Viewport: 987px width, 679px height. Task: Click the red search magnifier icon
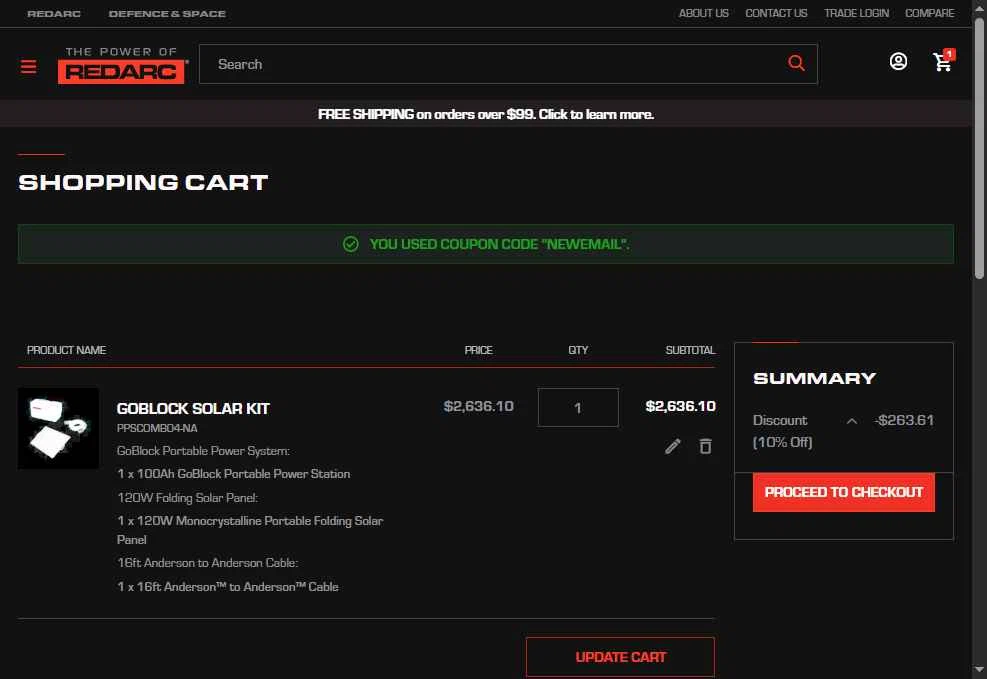tap(796, 63)
